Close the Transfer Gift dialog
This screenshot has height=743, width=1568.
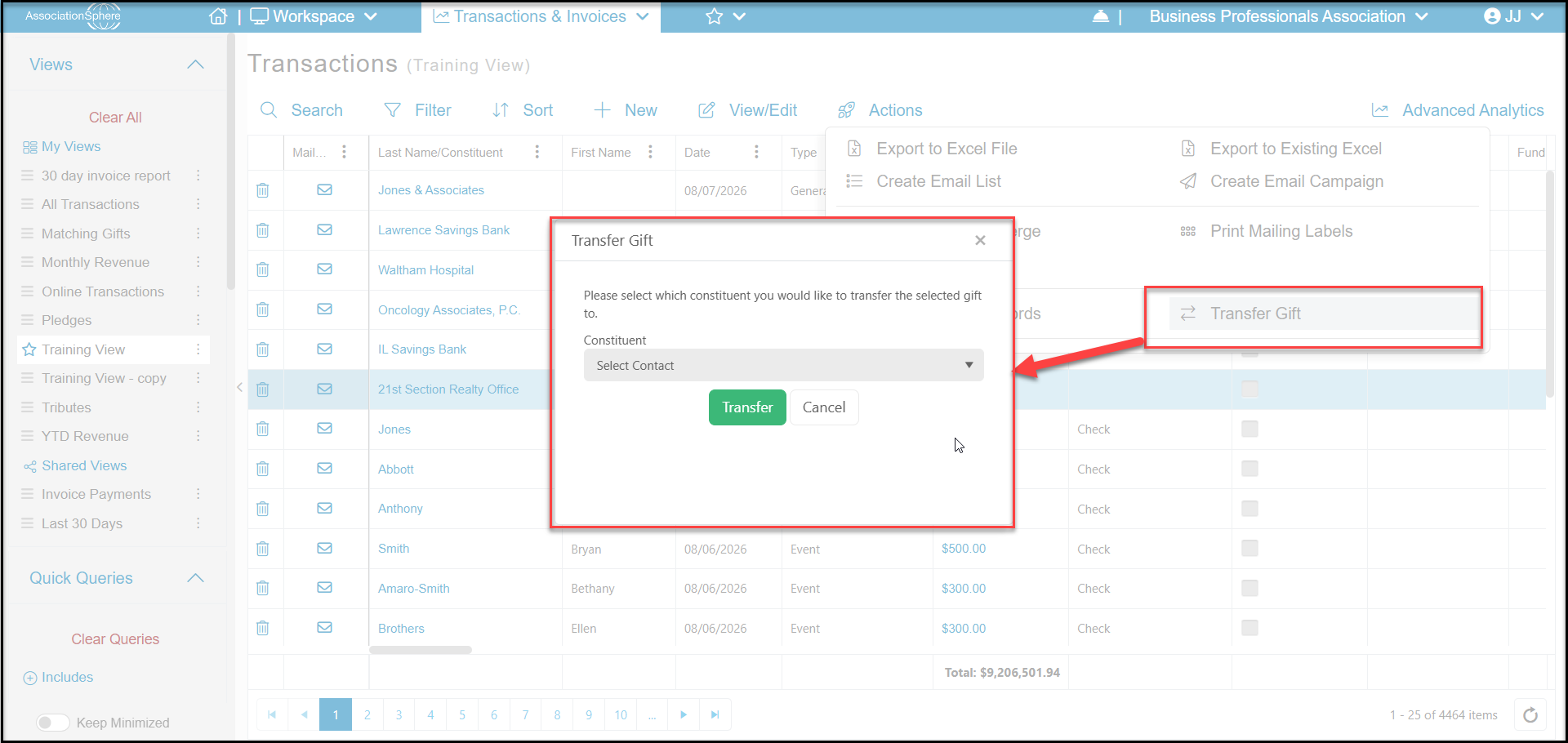[x=980, y=240]
